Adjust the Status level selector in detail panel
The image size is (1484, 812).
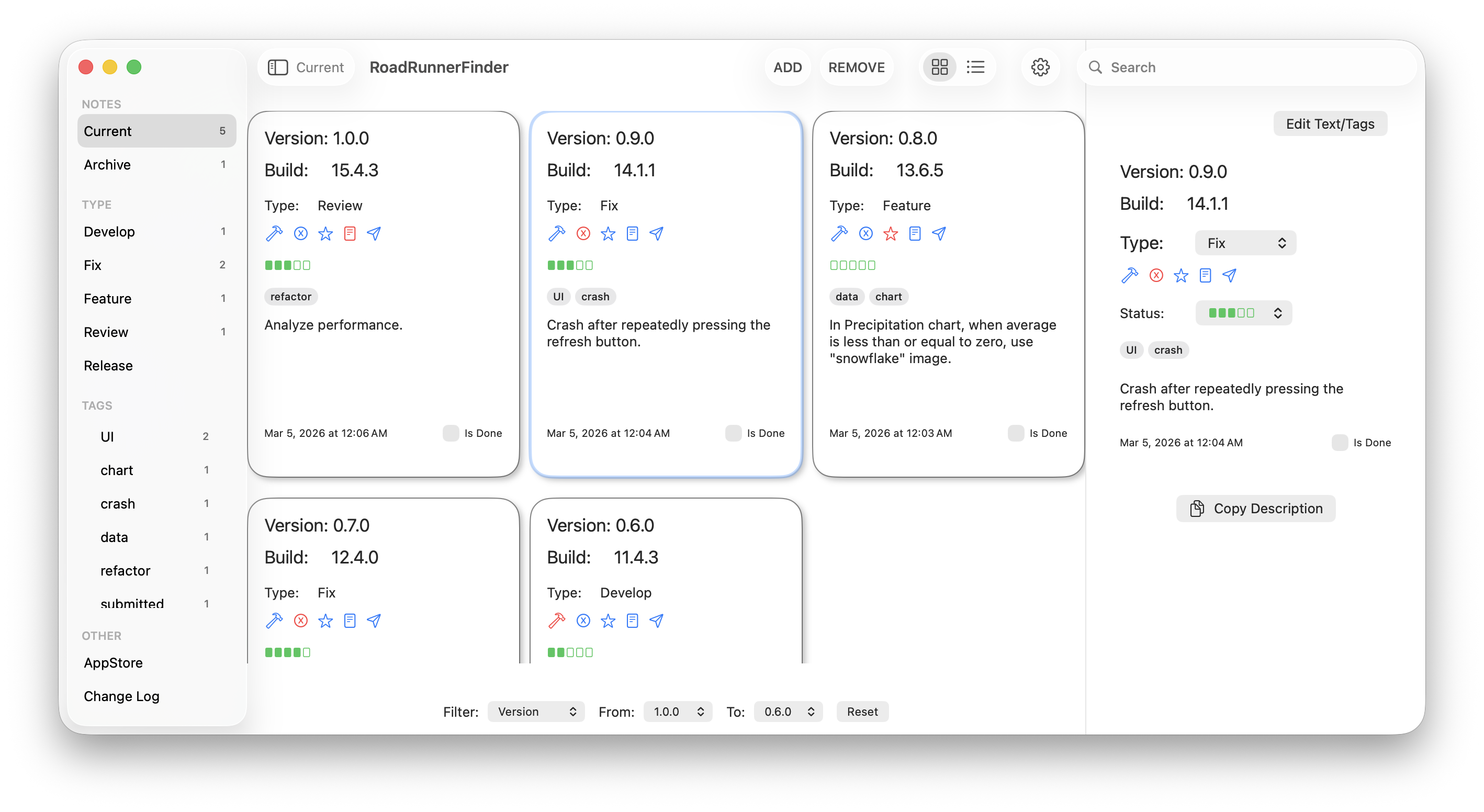(x=1243, y=313)
